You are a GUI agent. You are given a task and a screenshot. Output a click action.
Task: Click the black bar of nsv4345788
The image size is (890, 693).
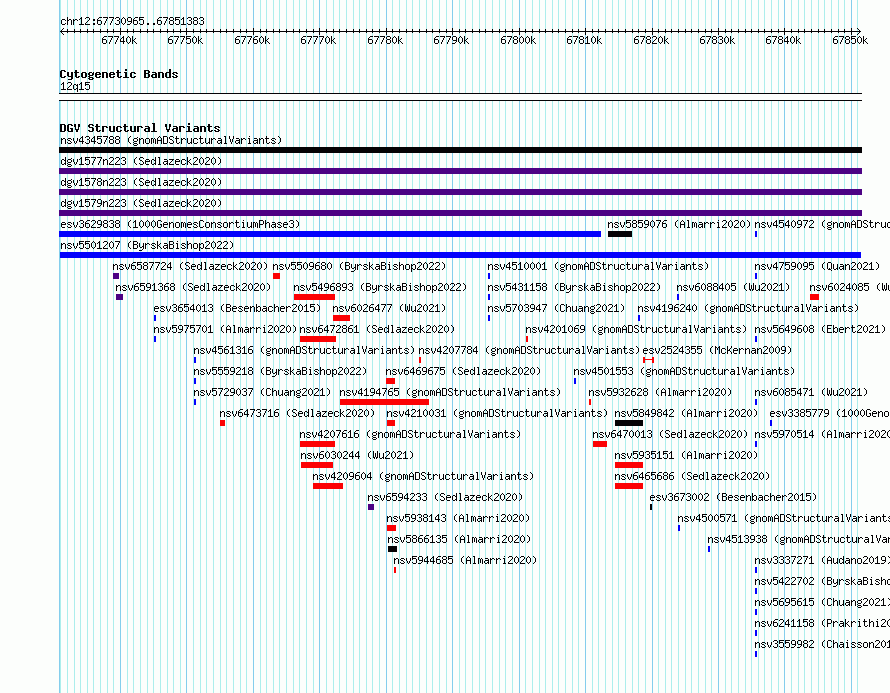pyautogui.click(x=460, y=150)
